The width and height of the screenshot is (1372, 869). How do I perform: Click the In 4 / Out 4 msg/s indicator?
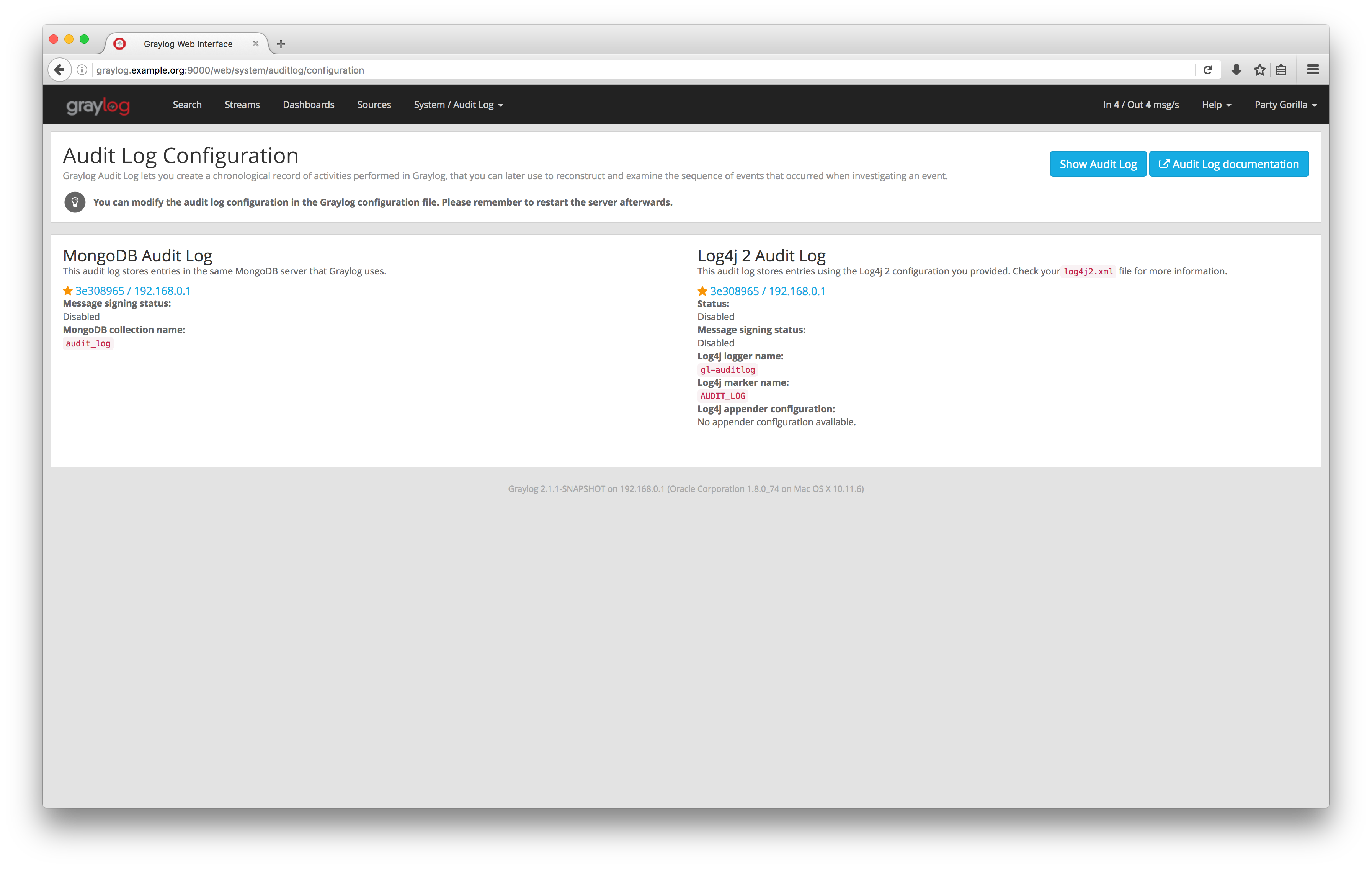point(1141,105)
